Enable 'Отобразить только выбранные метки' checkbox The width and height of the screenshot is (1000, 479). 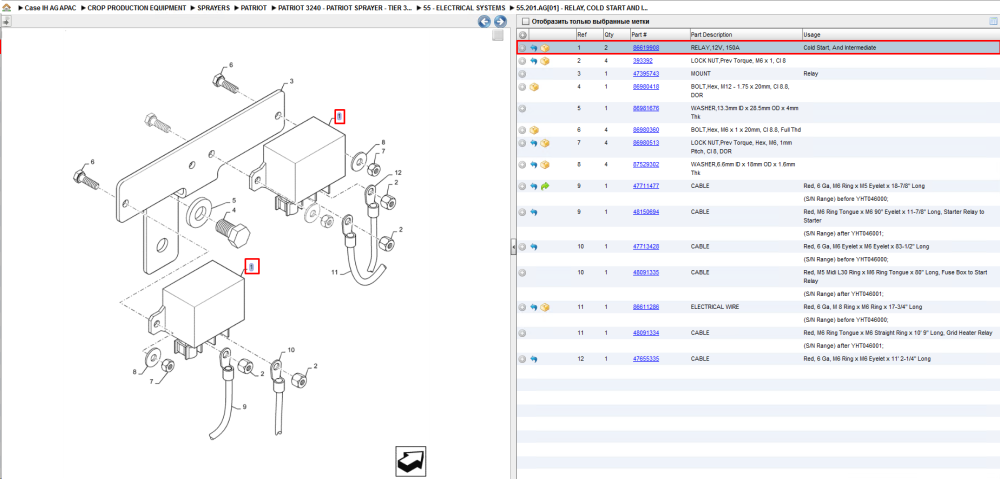526,22
